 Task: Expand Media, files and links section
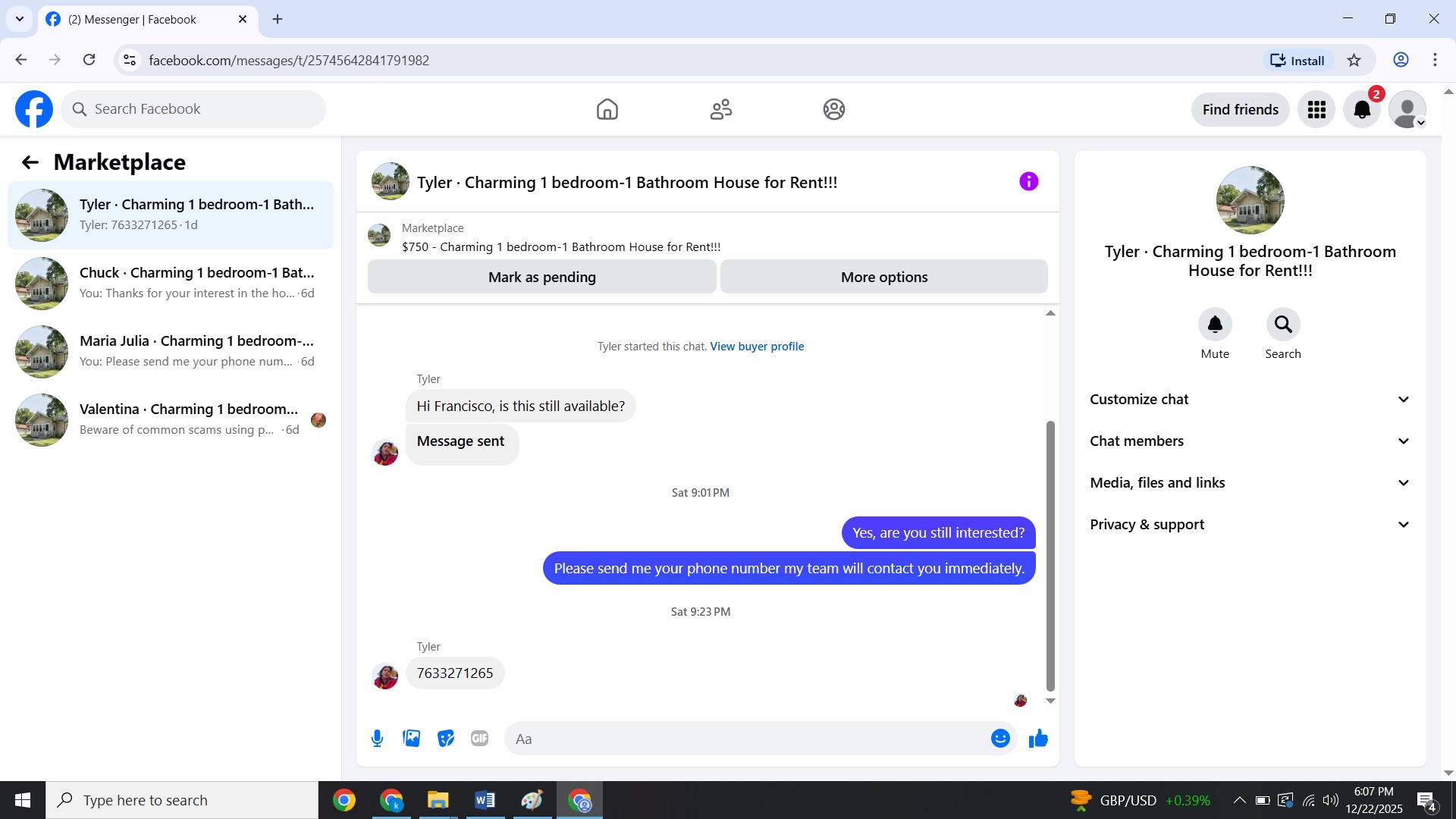pos(1250,483)
